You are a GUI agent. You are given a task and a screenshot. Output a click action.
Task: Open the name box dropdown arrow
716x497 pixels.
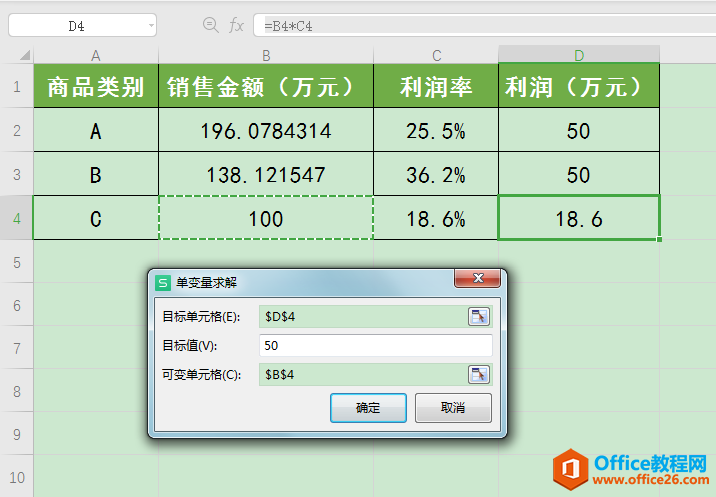click(x=150, y=26)
